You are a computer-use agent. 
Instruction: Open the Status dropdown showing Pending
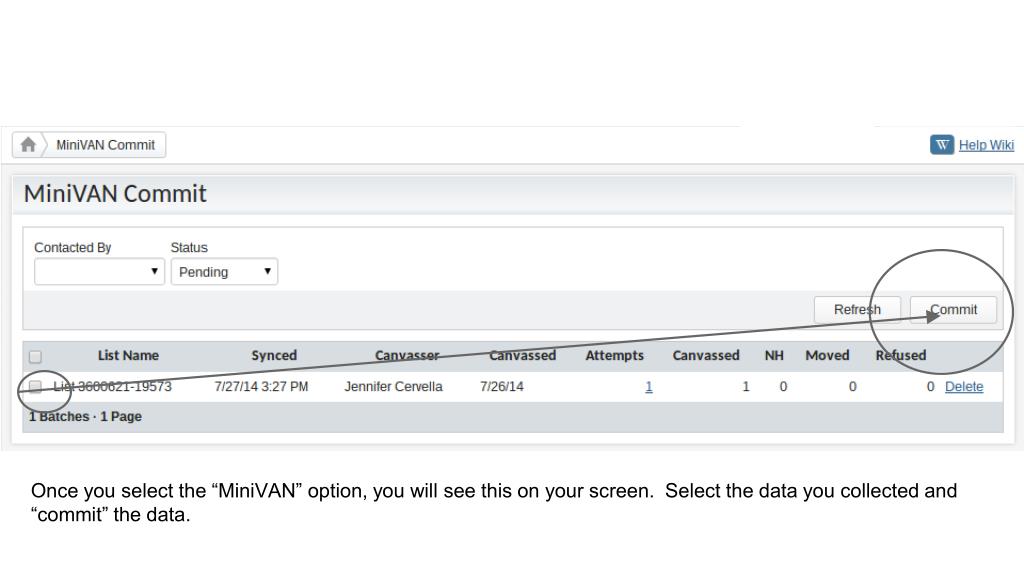pos(224,272)
